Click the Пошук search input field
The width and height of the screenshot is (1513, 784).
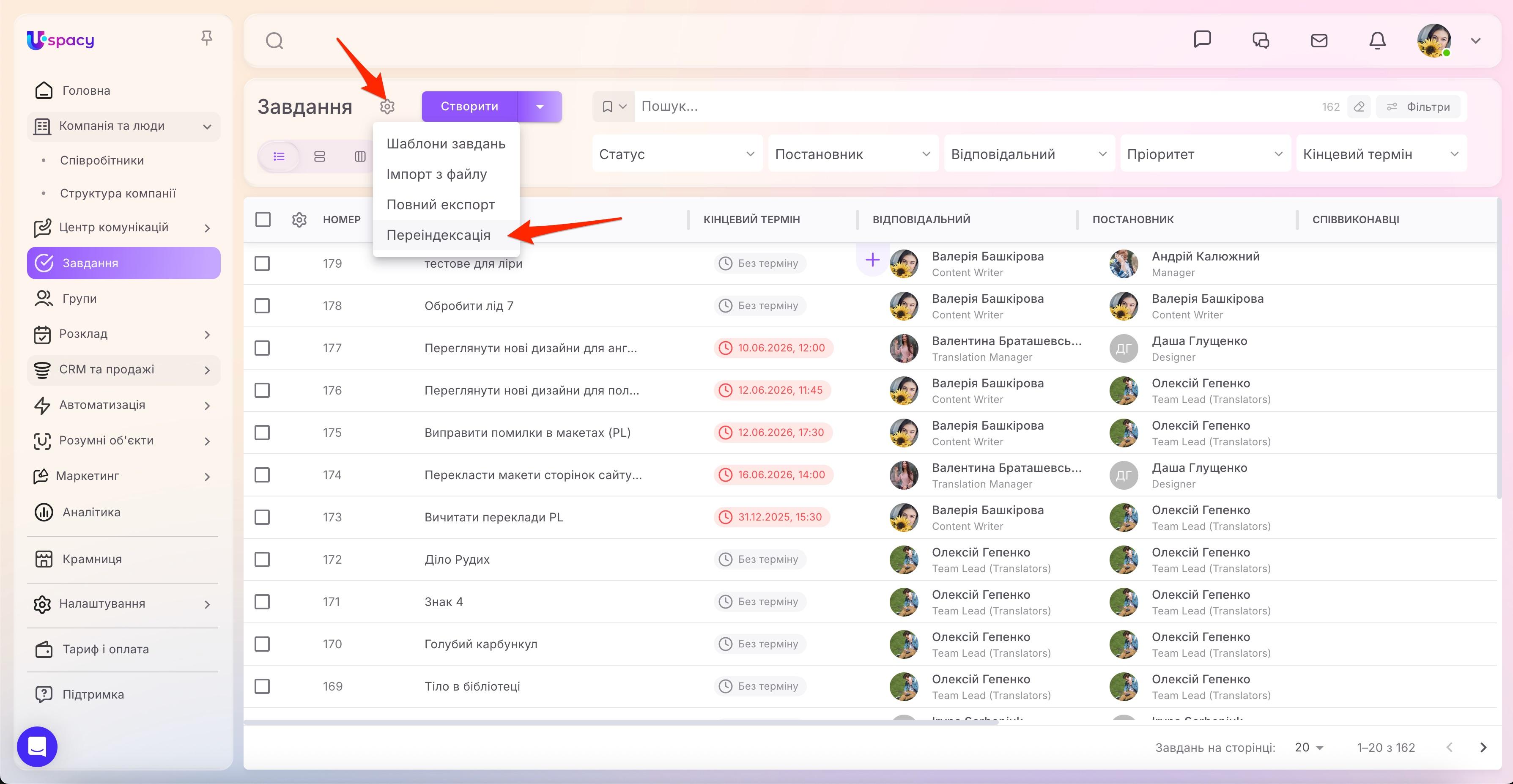coord(975,106)
